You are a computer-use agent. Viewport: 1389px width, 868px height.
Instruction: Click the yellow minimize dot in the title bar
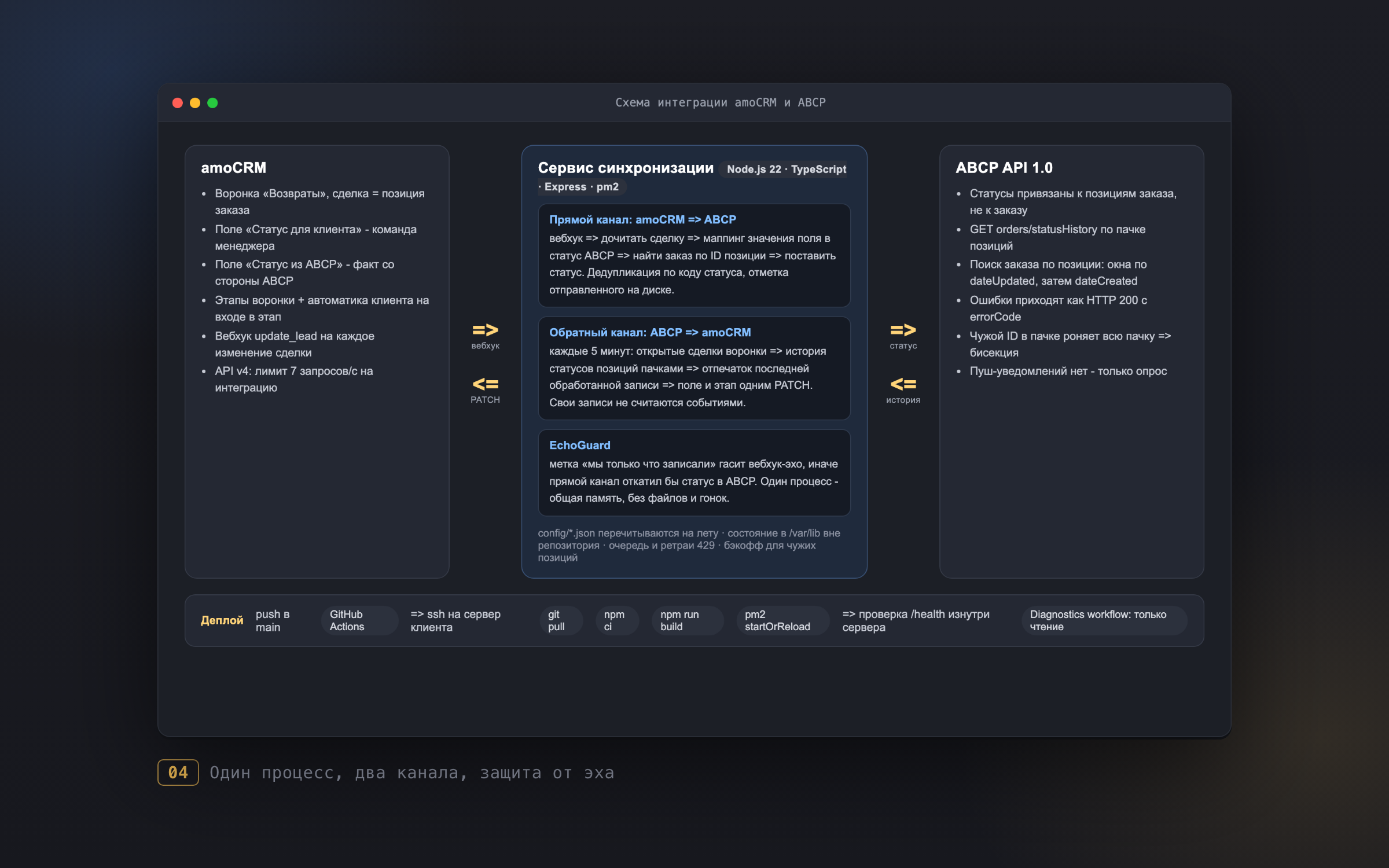(x=195, y=103)
